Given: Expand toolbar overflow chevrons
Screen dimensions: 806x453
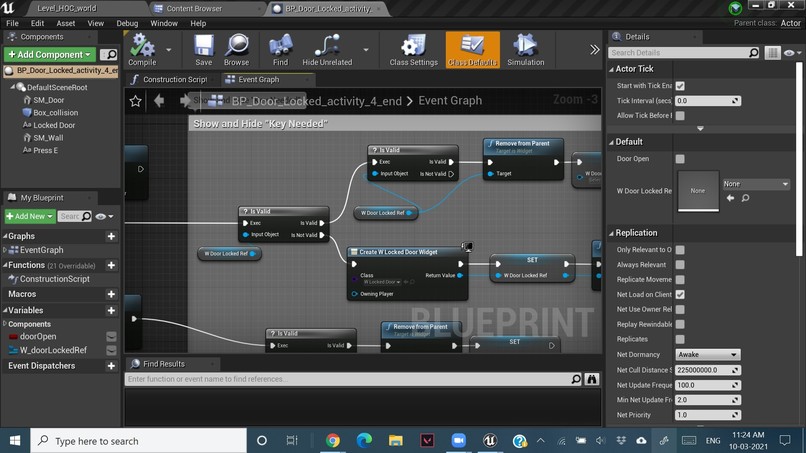Looking at the screenshot, I should tap(594, 49).
